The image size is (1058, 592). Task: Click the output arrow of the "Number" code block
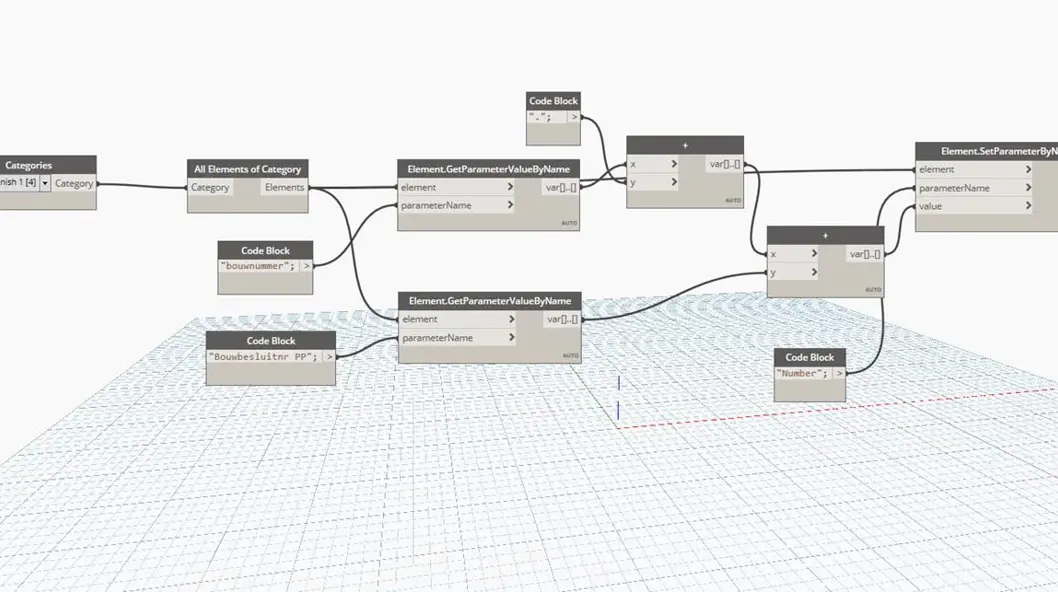(x=839, y=374)
